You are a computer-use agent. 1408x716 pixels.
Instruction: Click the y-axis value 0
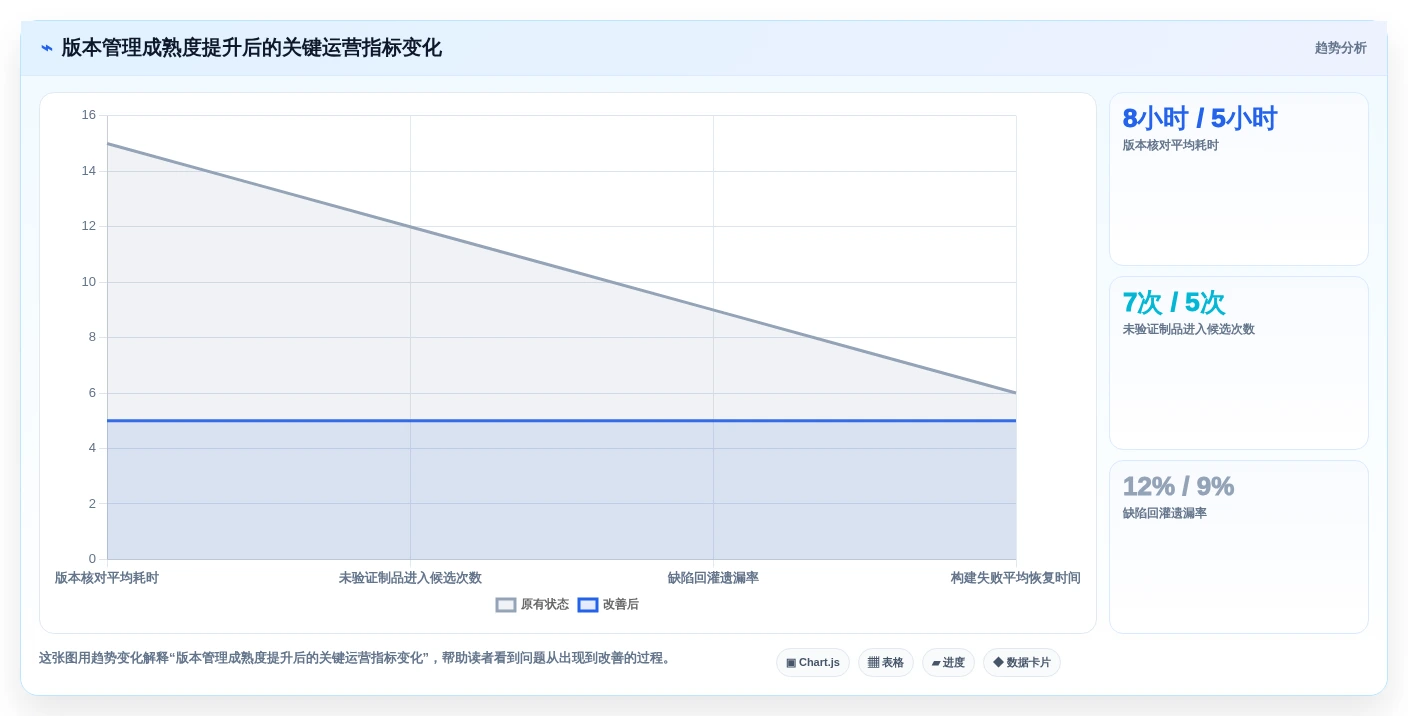click(x=92, y=559)
